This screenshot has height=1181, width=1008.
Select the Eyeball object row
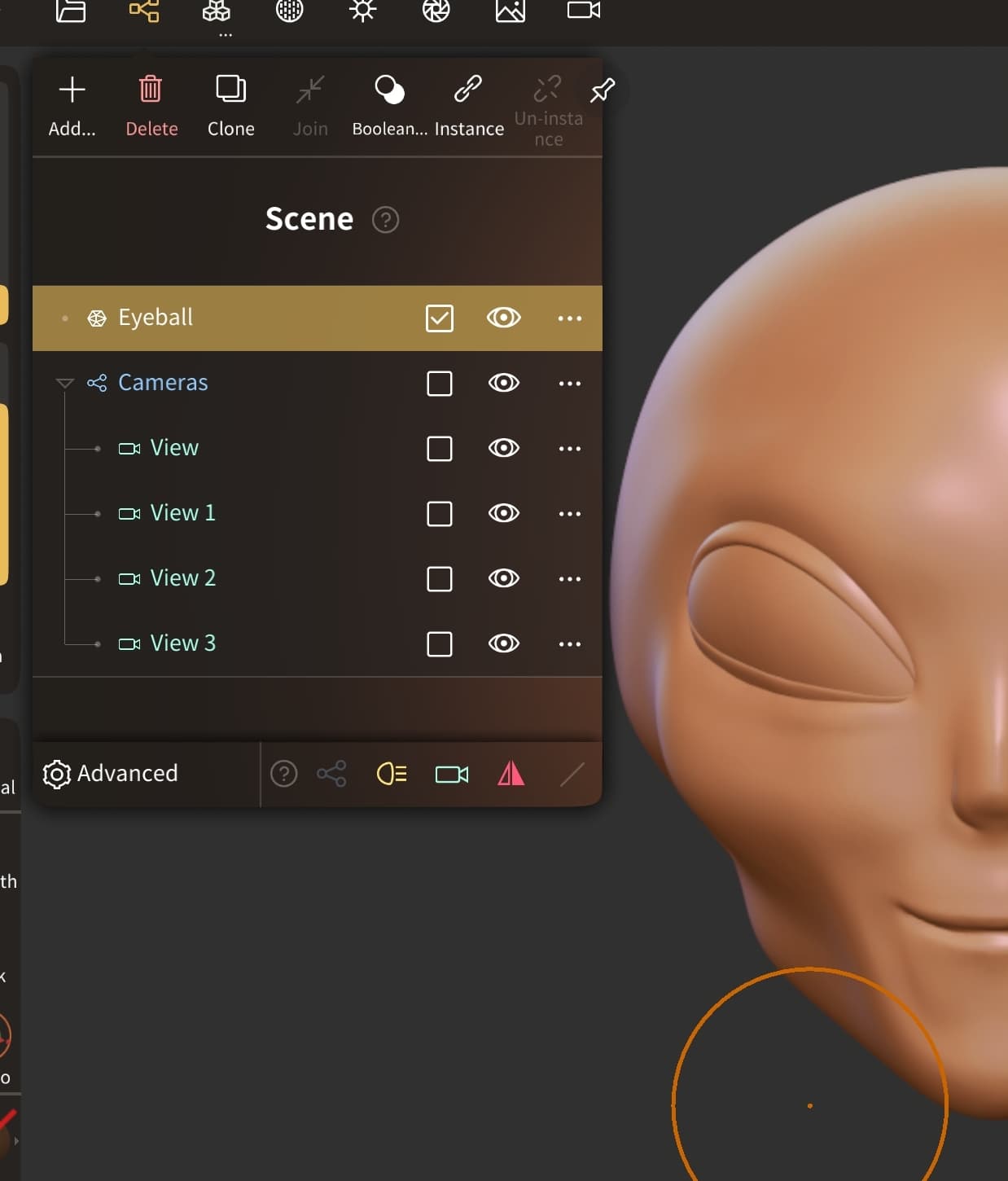[x=318, y=318]
